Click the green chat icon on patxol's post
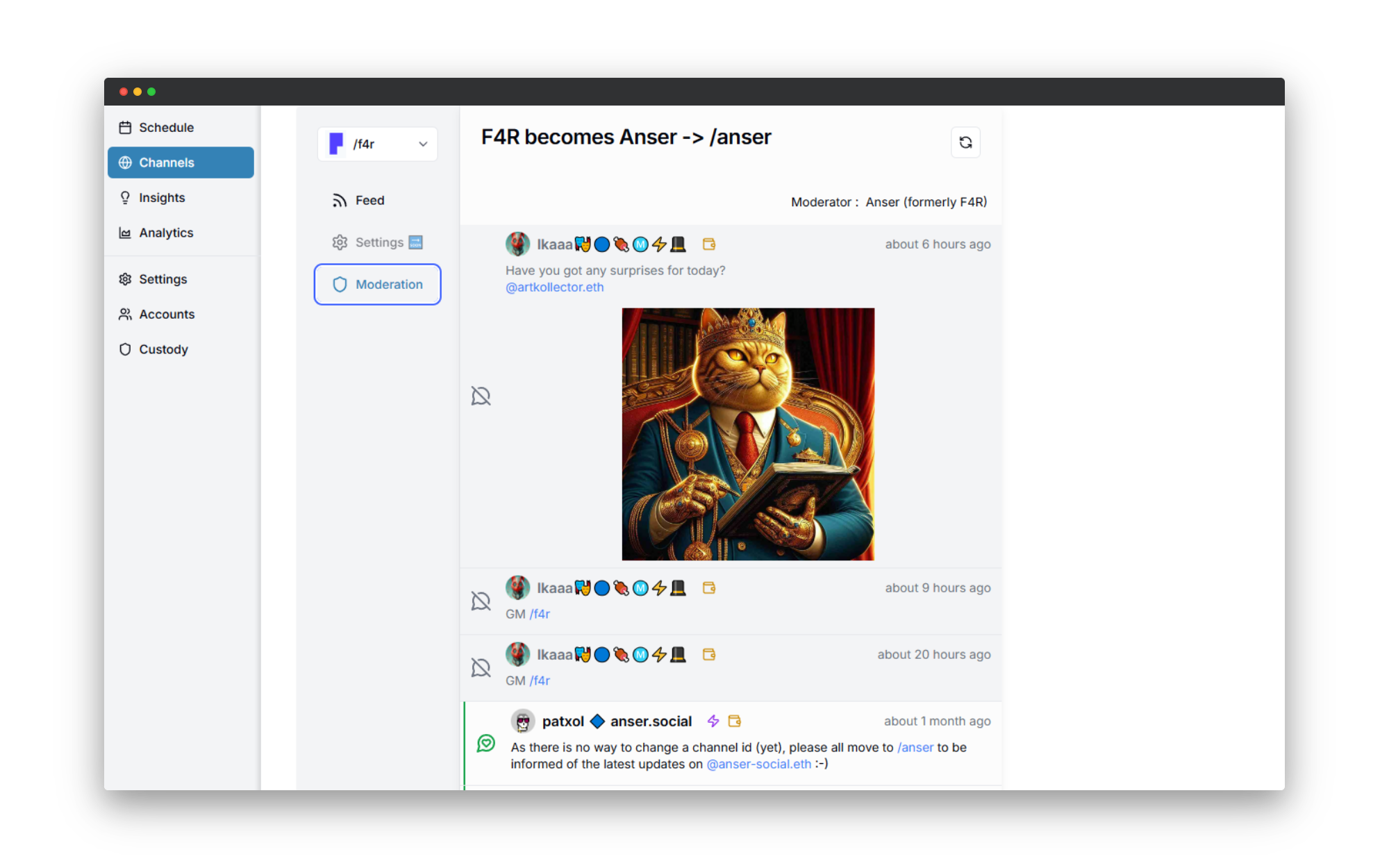 click(x=485, y=743)
